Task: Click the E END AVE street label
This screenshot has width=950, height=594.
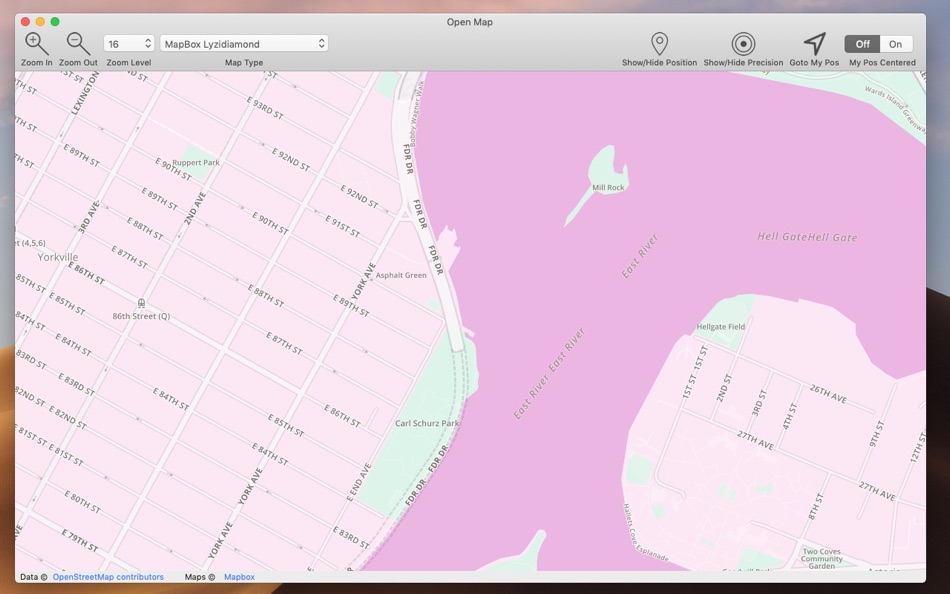Action: tap(359, 482)
